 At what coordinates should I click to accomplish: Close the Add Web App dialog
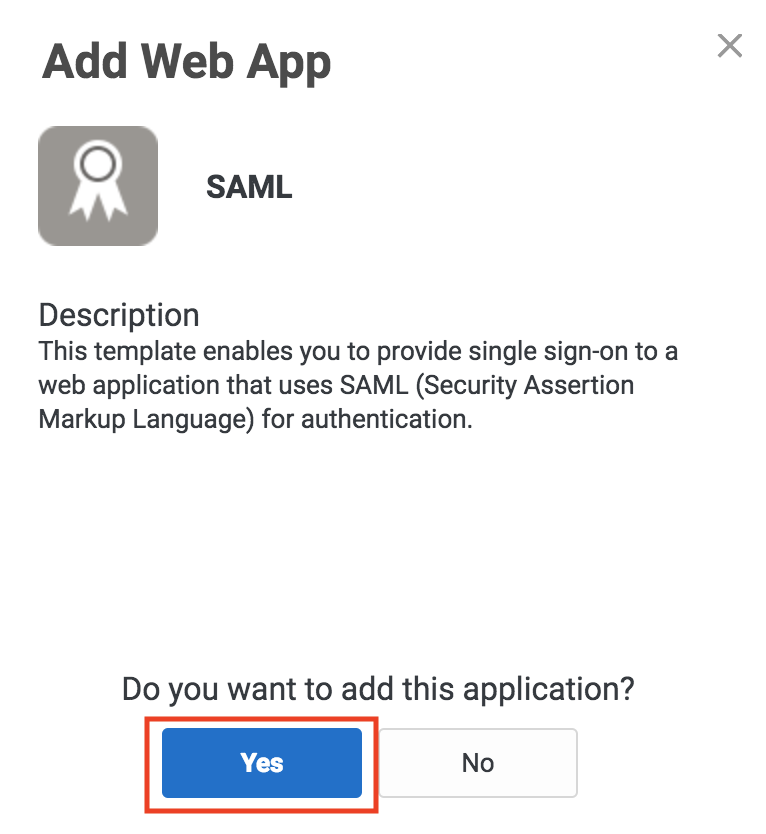pos(729,46)
